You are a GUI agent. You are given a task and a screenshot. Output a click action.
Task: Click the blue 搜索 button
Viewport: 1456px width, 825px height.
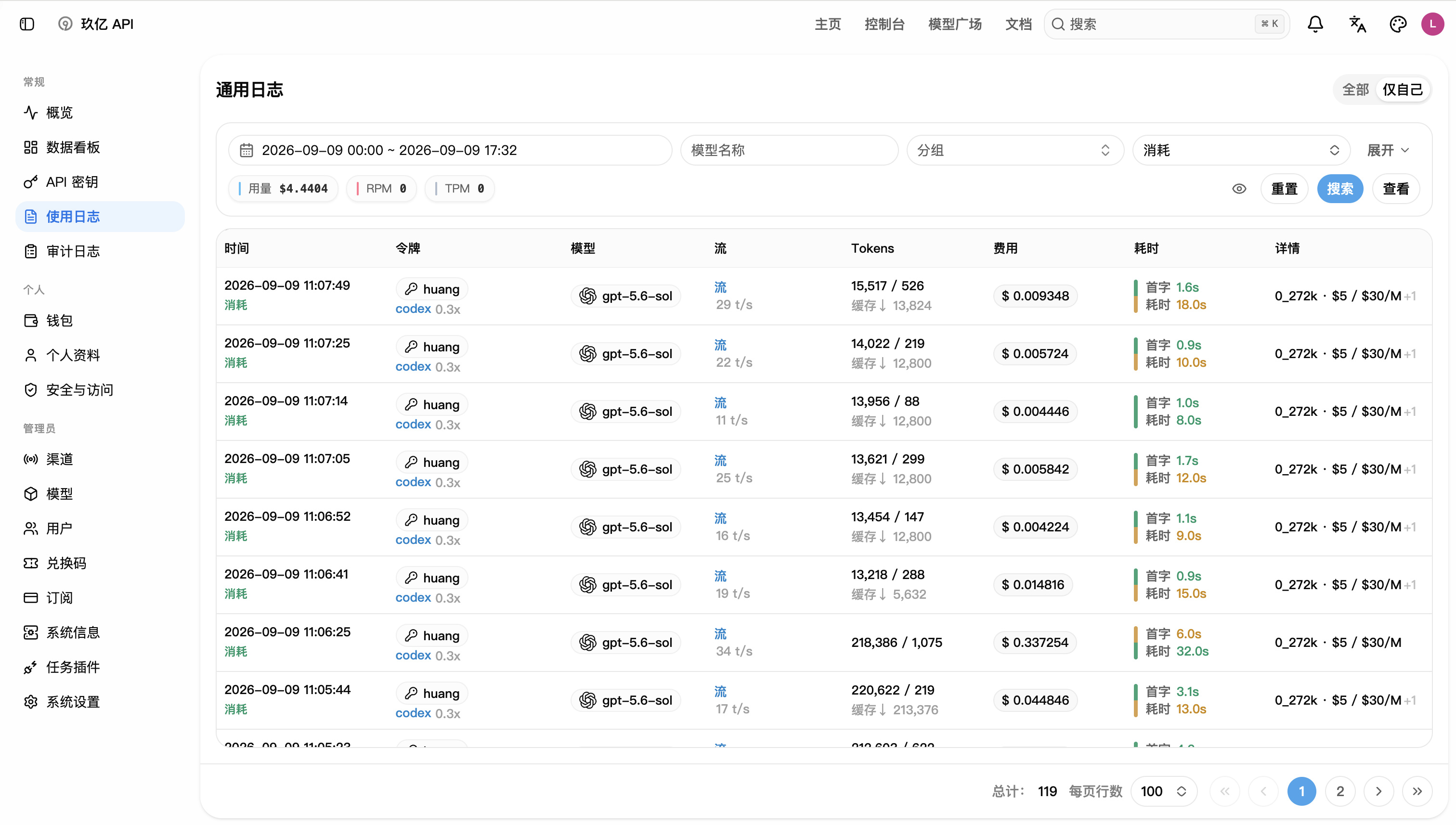1339,189
